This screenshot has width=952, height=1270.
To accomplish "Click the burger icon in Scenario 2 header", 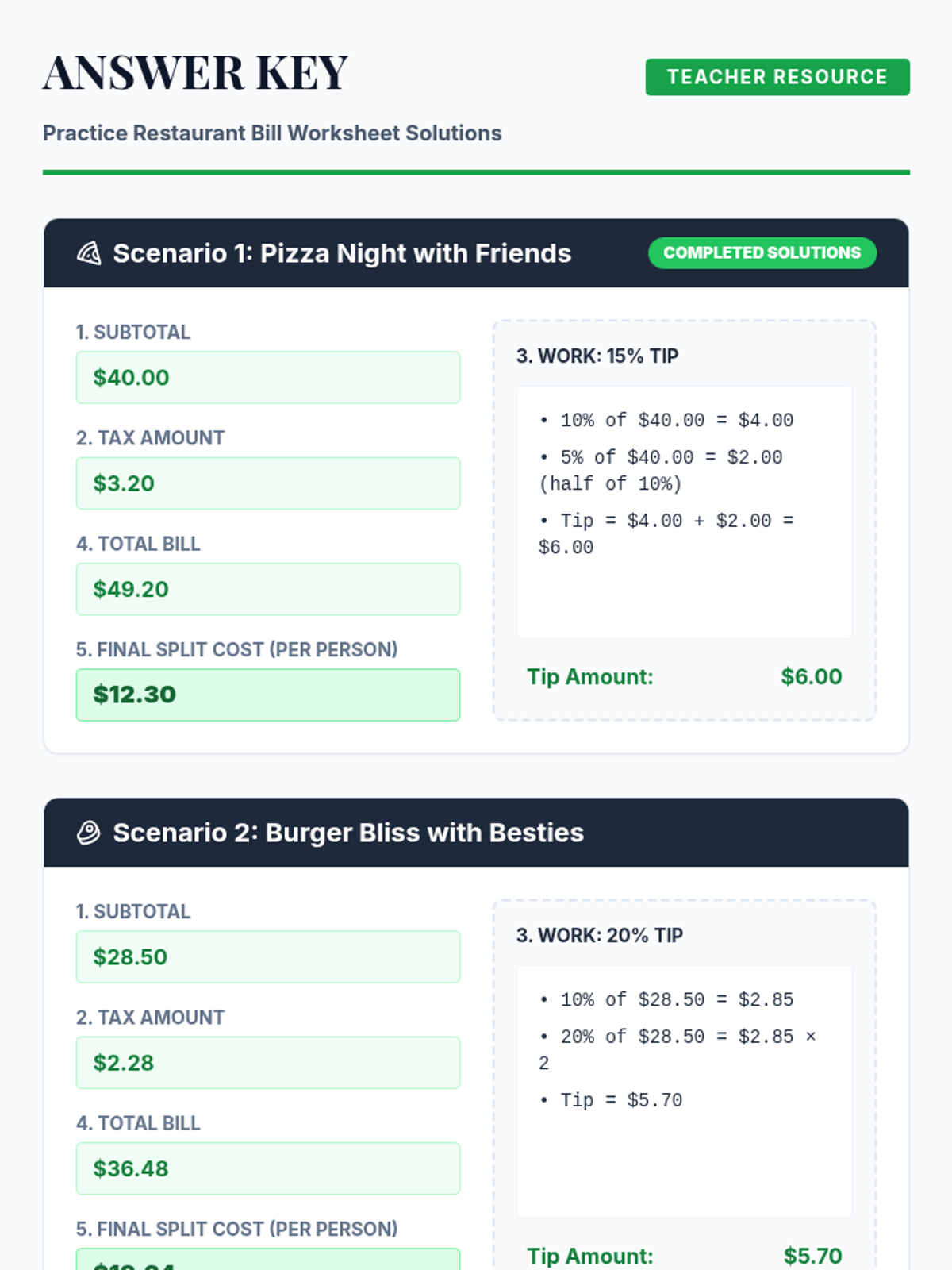I will (x=89, y=833).
